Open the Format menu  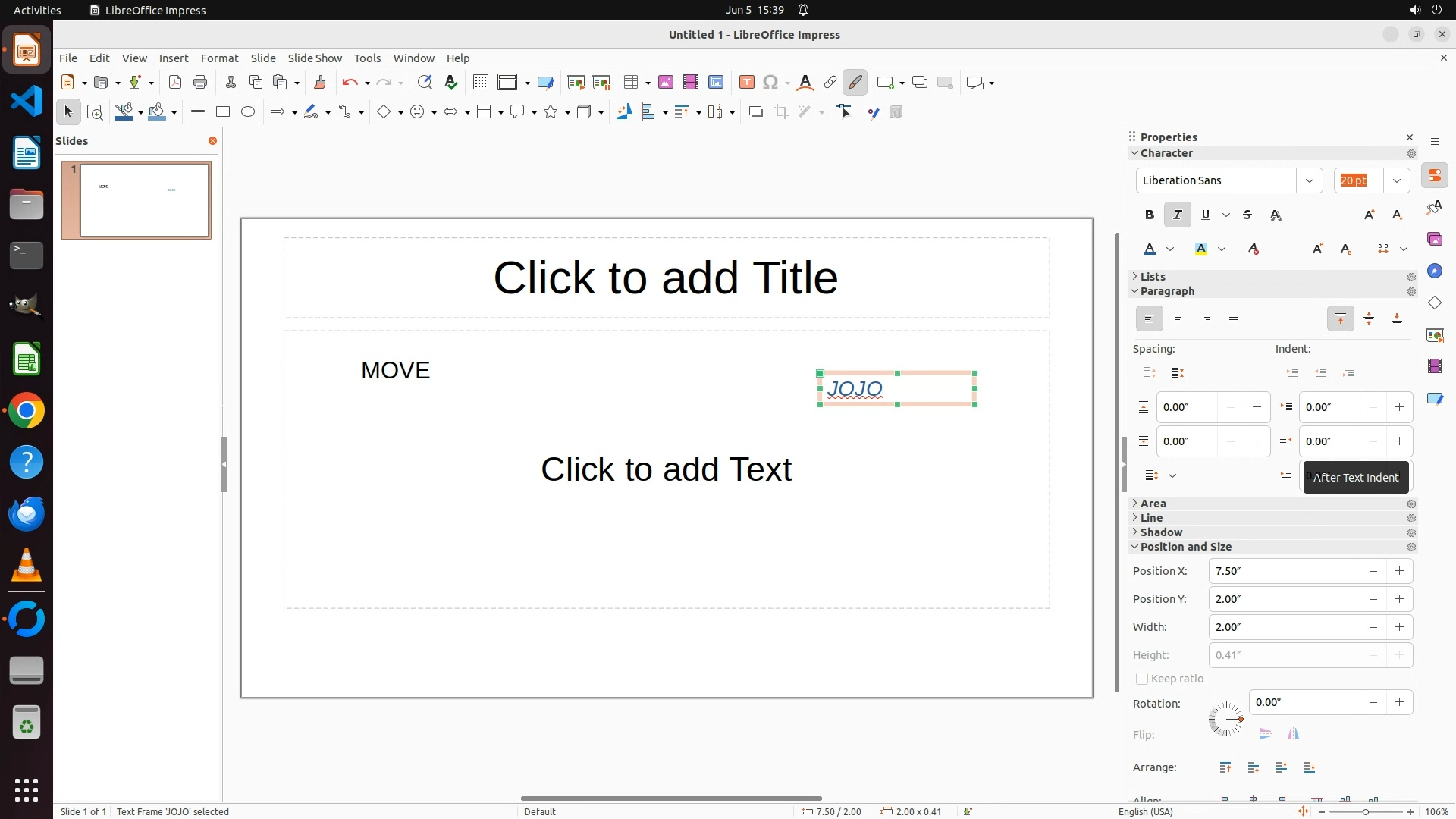(219, 58)
